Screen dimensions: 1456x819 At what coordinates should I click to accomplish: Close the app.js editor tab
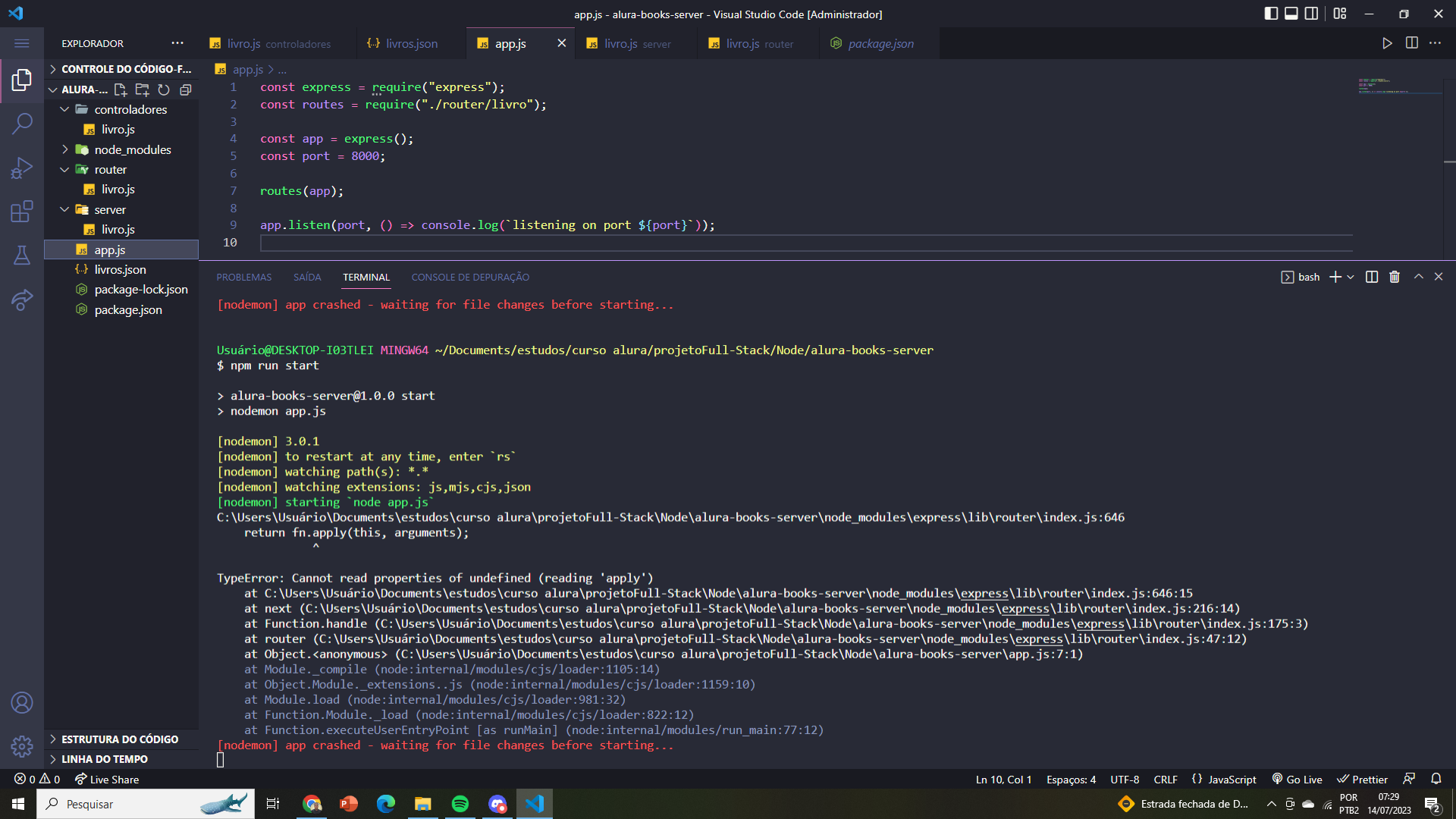(562, 43)
